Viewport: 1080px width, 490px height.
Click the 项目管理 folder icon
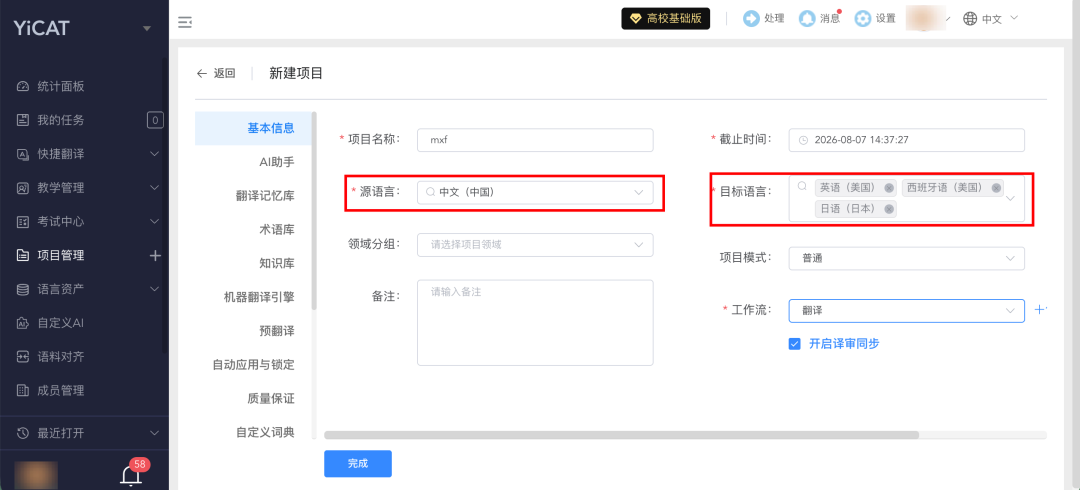pos(23,256)
